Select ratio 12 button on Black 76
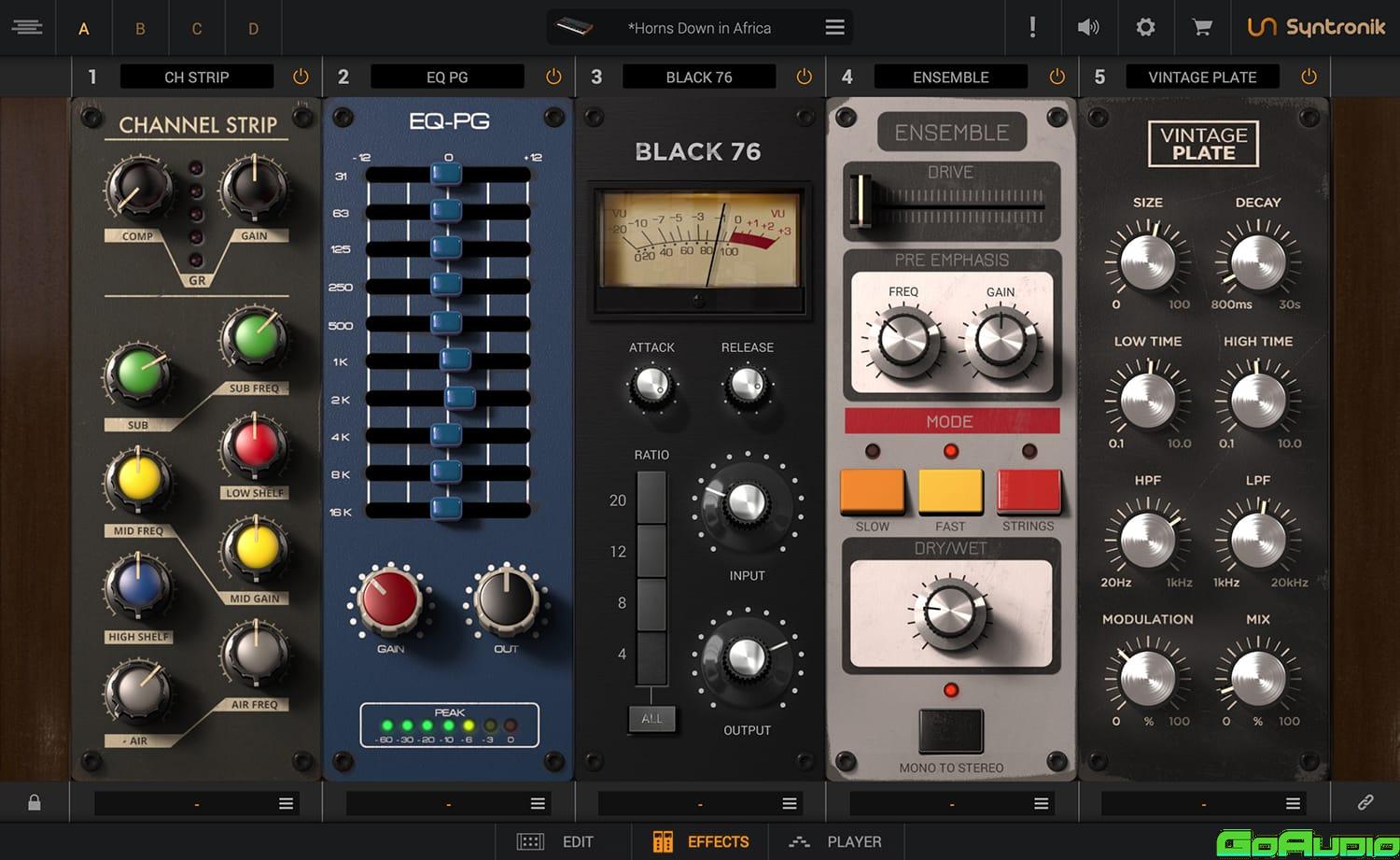 (x=651, y=551)
